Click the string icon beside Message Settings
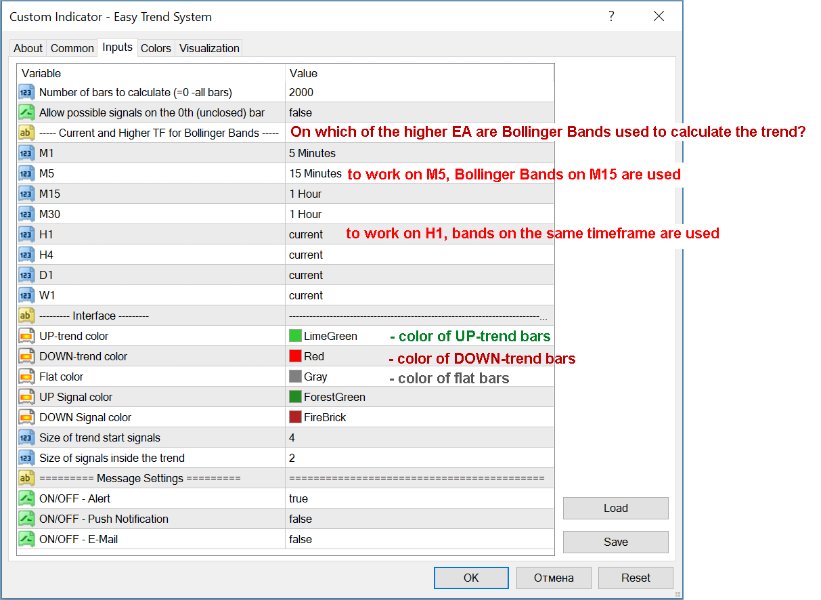821x600 pixels. [x=28, y=478]
